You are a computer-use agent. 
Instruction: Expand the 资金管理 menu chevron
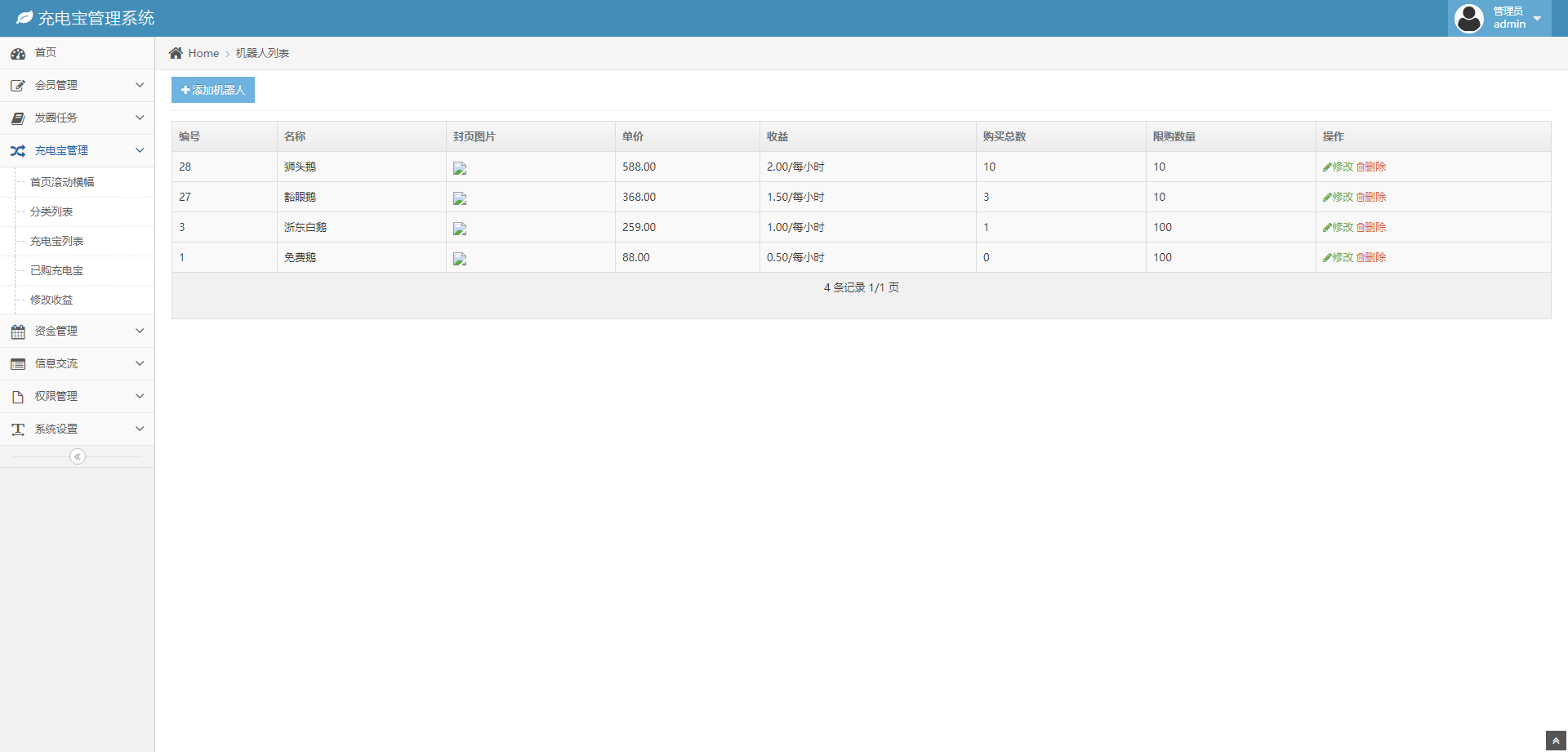(x=140, y=331)
